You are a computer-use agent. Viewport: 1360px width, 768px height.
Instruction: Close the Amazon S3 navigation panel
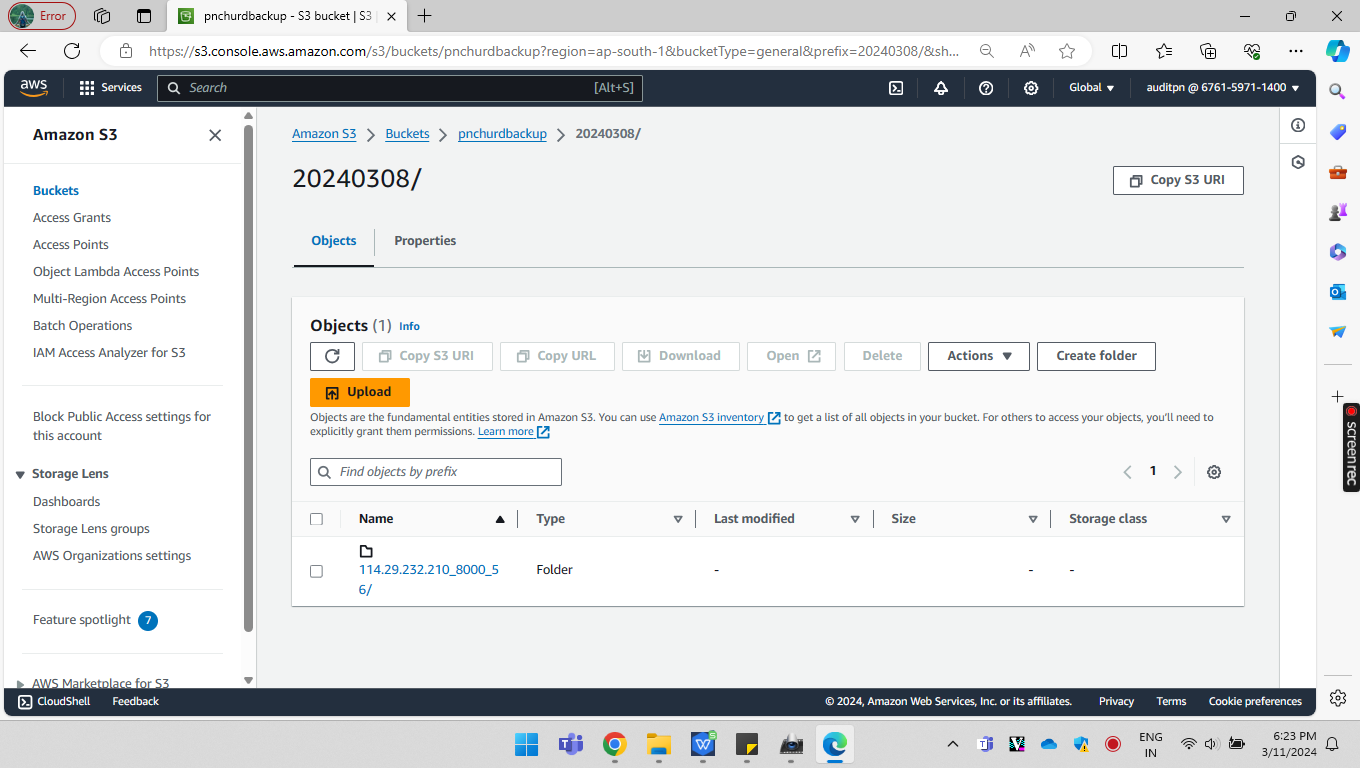(215, 135)
